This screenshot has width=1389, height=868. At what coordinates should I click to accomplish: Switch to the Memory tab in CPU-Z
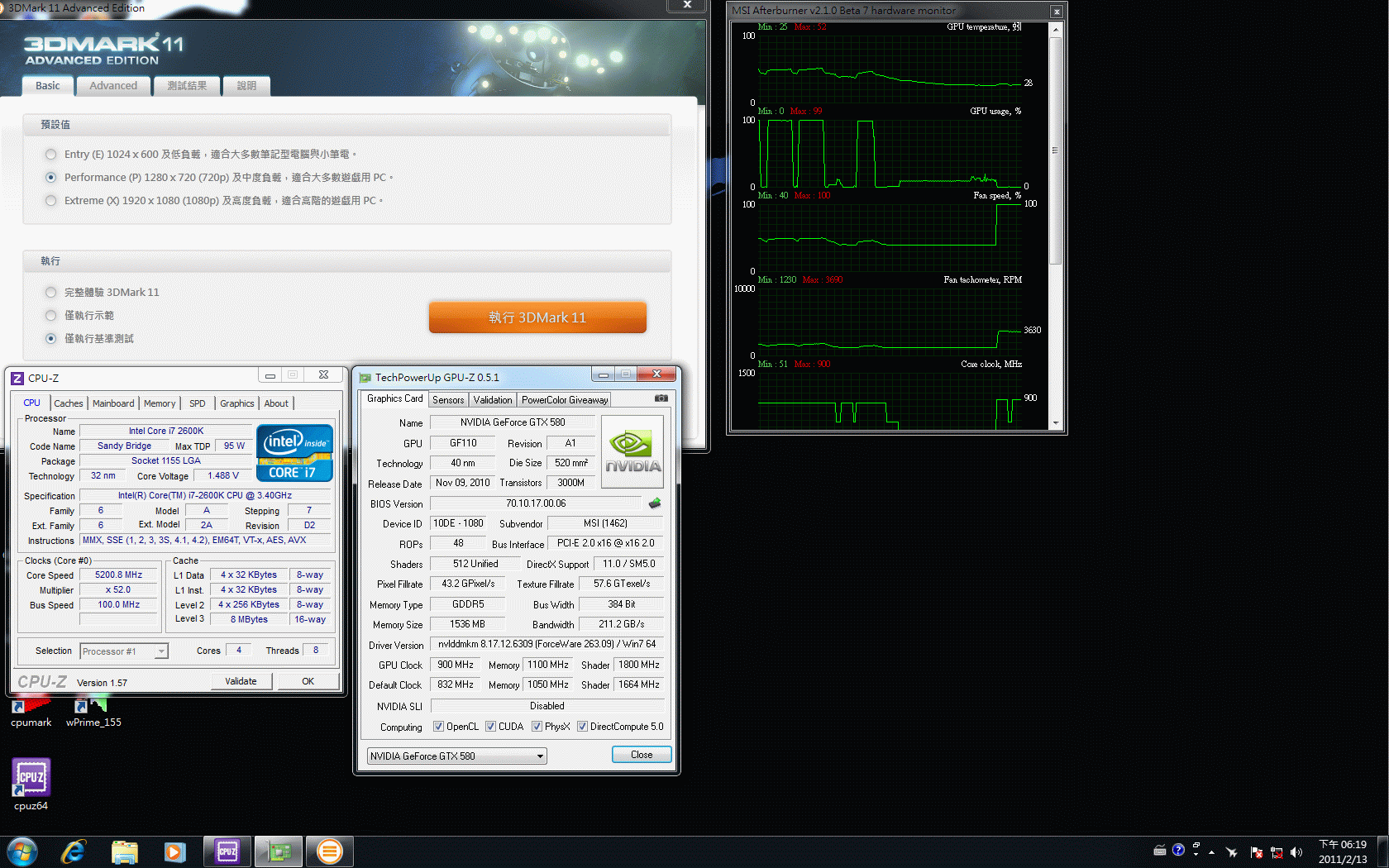point(160,403)
